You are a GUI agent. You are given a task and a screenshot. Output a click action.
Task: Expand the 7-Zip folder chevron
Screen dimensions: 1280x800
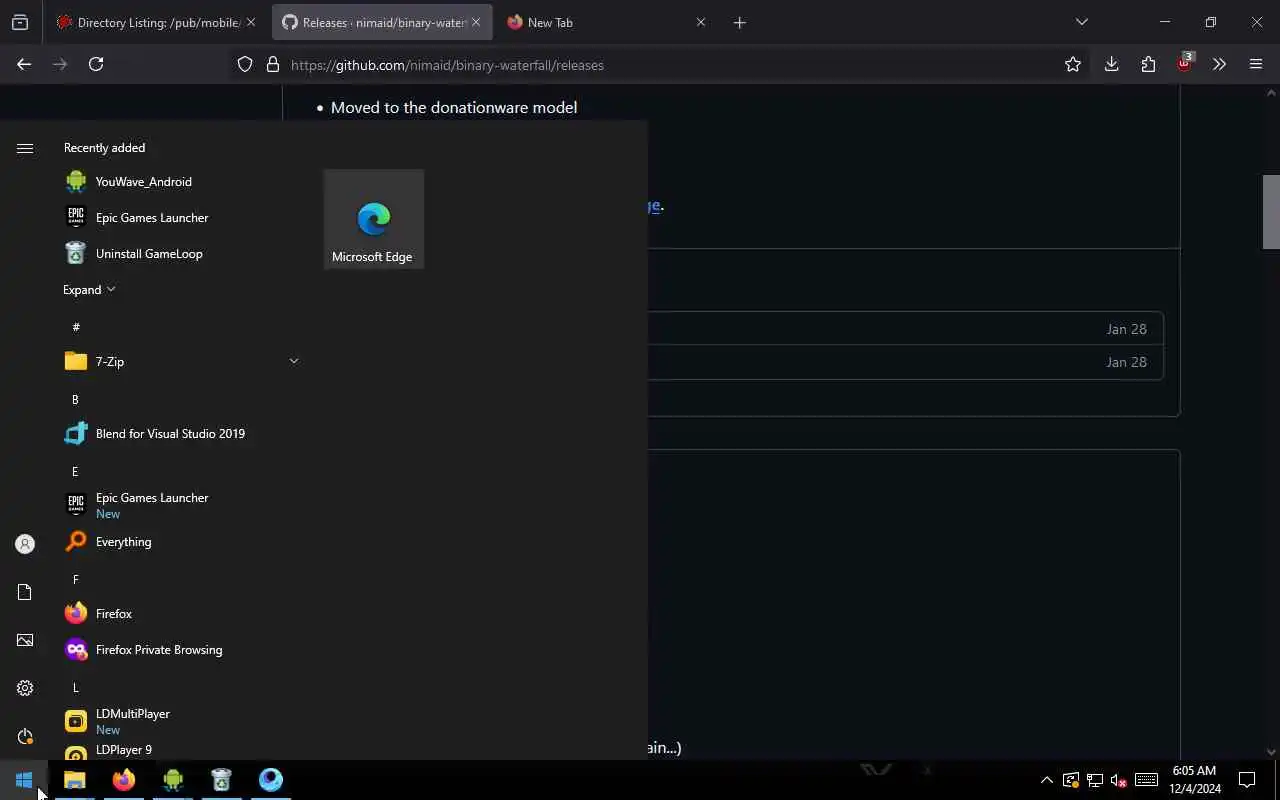pyautogui.click(x=293, y=361)
